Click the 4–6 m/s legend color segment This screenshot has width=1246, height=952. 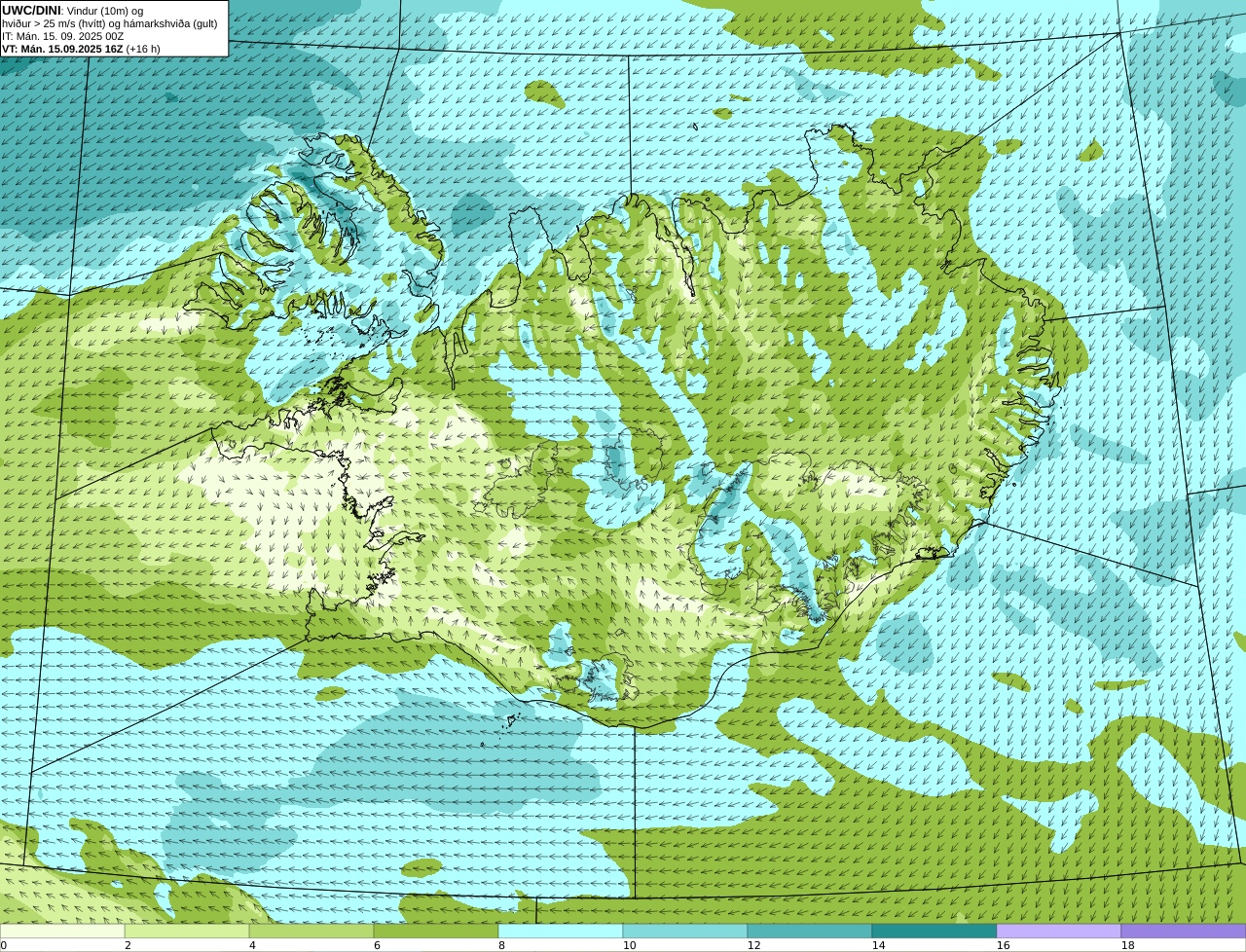coord(311,931)
